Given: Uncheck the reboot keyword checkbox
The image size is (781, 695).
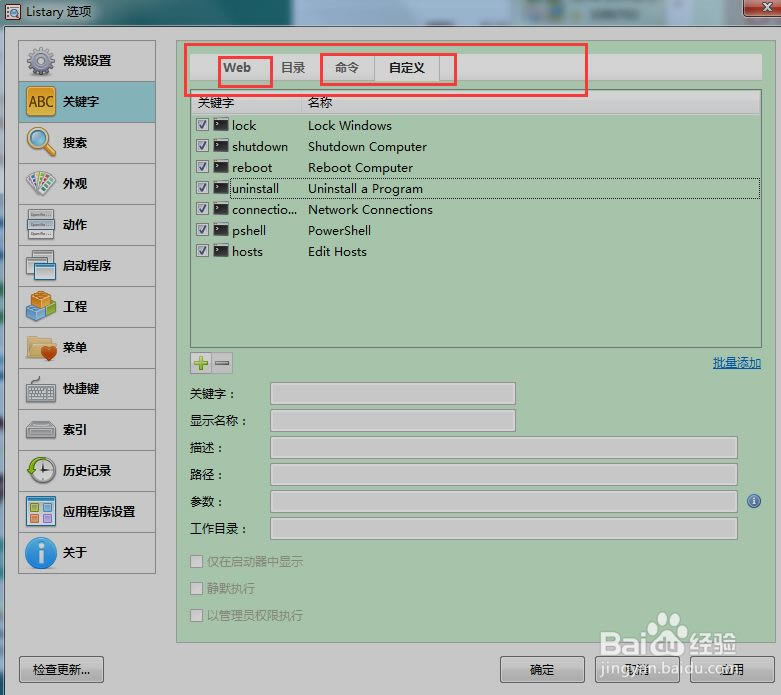Looking at the screenshot, I should coord(202,166).
